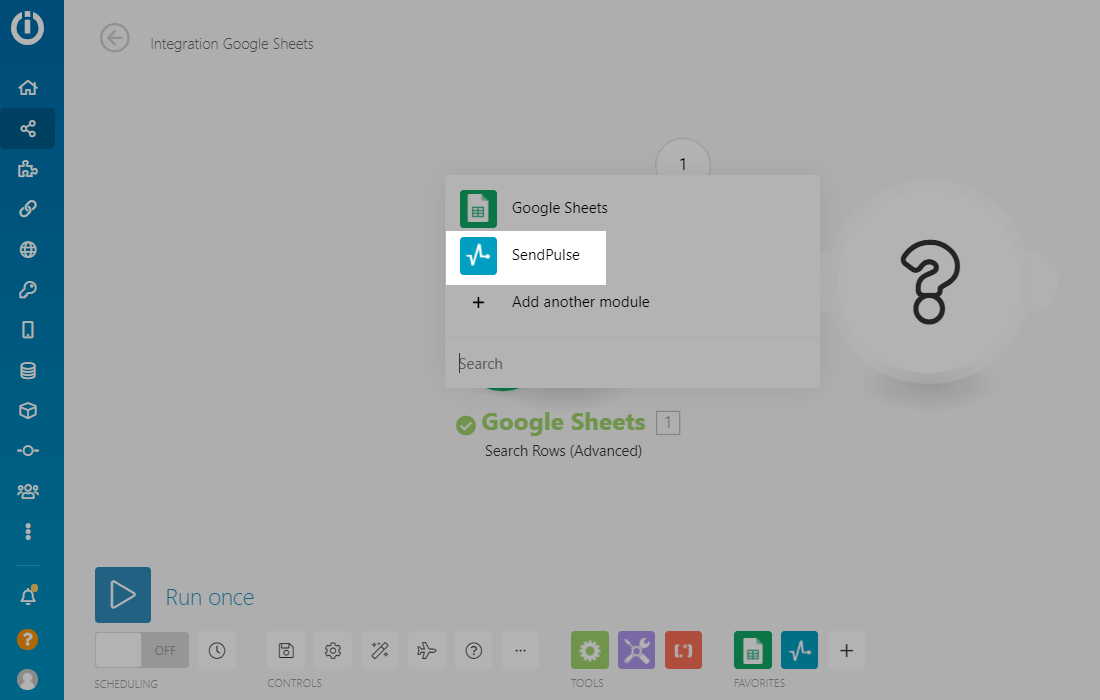Add a favorite with the plus button
The image size is (1100, 700).
click(846, 650)
